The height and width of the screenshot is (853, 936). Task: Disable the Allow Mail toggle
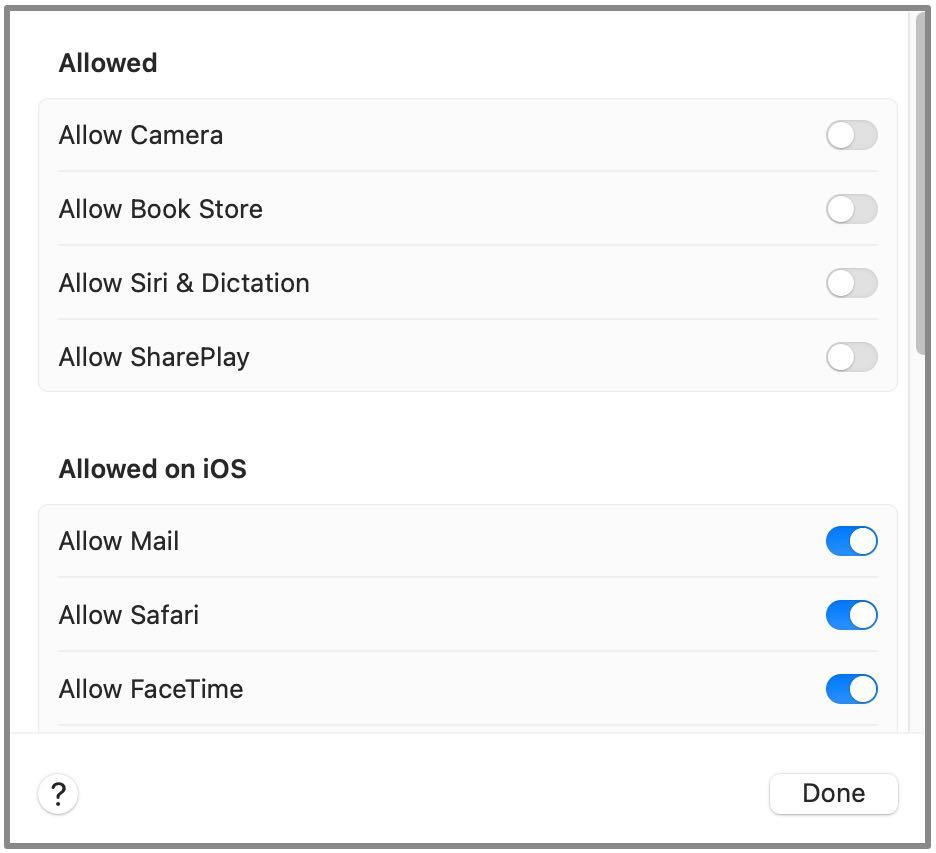coord(851,541)
